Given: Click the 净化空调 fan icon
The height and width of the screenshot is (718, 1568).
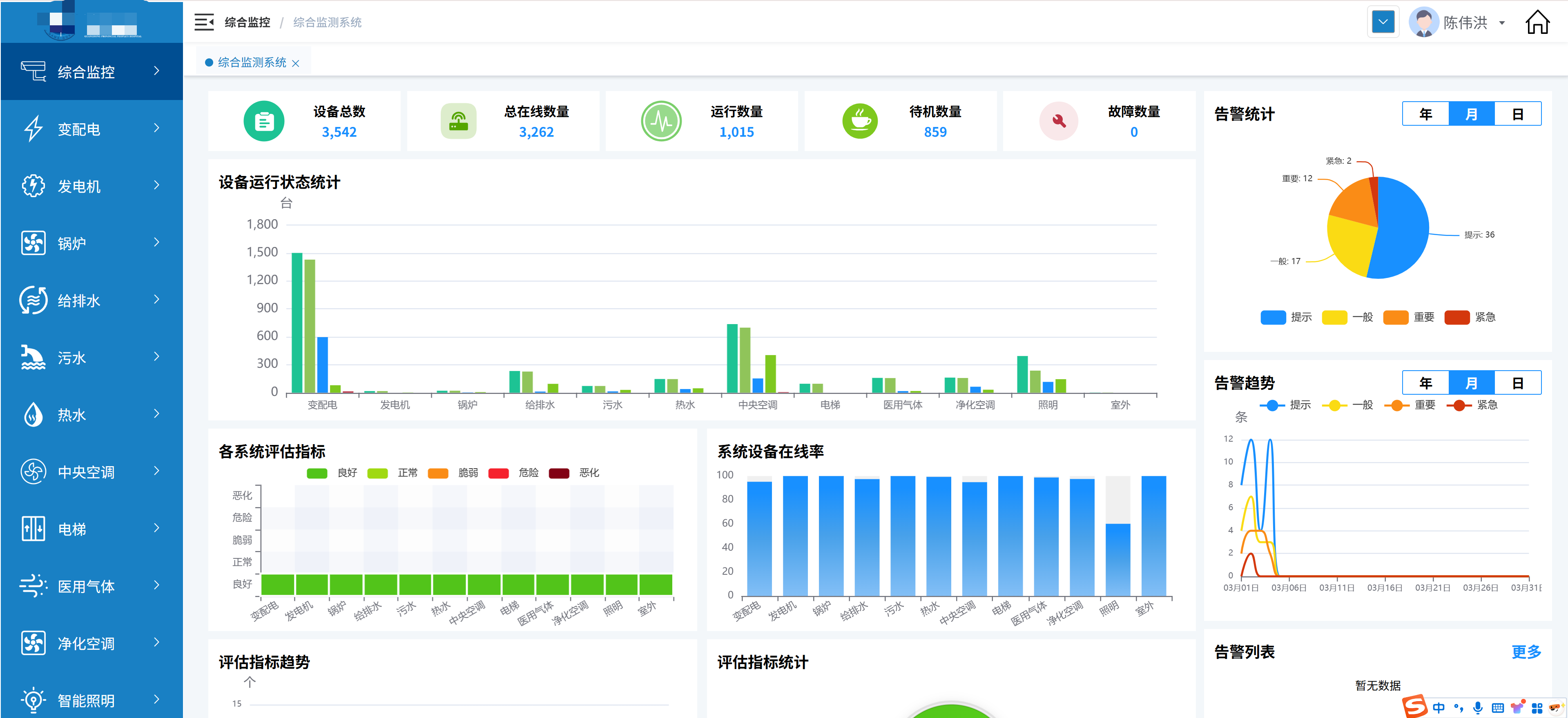Looking at the screenshot, I should pyautogui.click(x=33, y=643).
